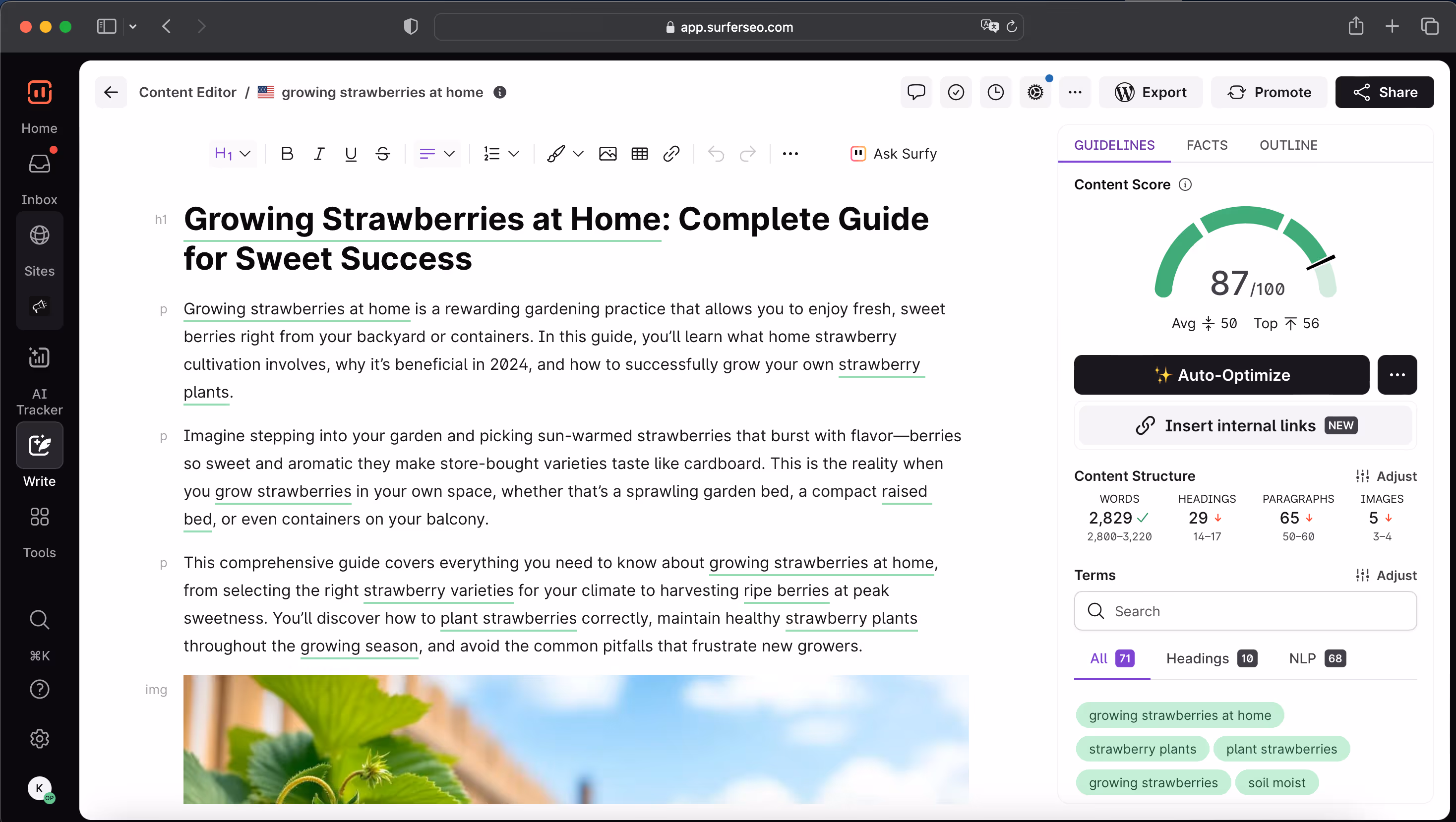Image resolution: width=1456 pixels, height=822 pixels.
Task: Click the sidebar search magnifier icon
Action: coord(40,620)
